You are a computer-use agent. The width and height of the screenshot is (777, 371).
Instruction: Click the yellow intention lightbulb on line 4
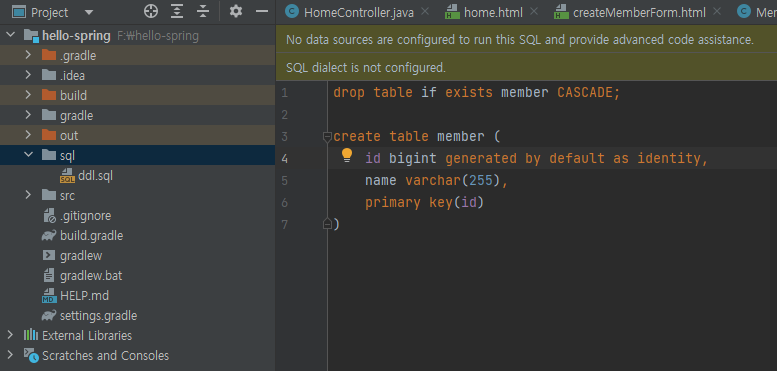(347, 156)
